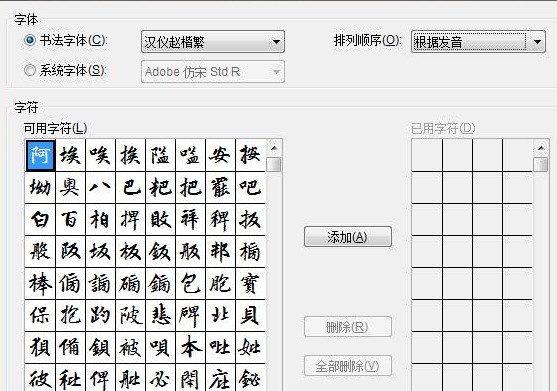Select the character 邦 in available list

[x=220, y=251]
